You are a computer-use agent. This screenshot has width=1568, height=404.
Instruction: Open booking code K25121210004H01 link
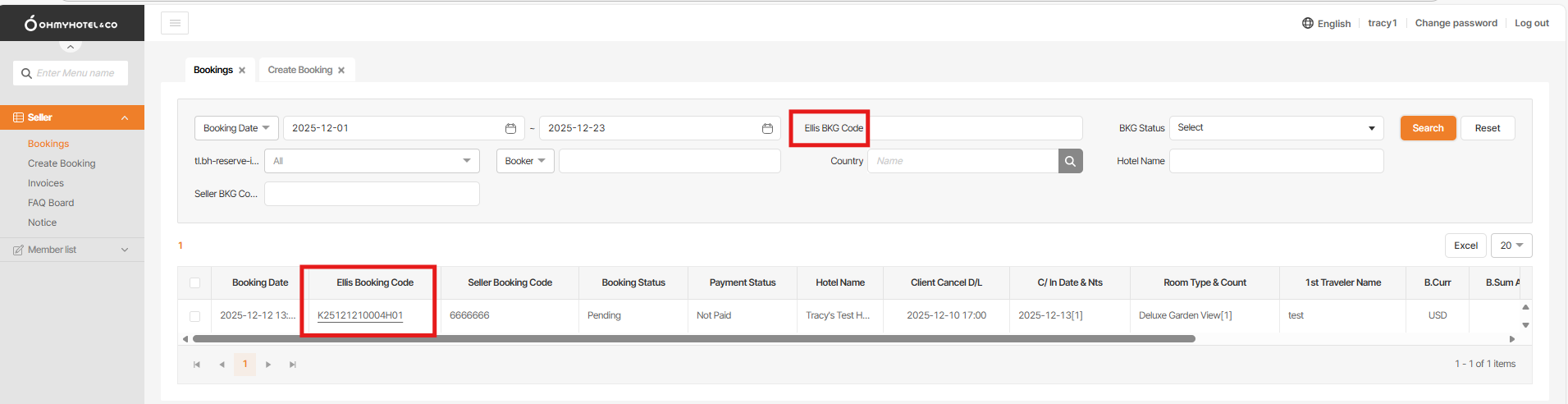[x=359, y=315]
